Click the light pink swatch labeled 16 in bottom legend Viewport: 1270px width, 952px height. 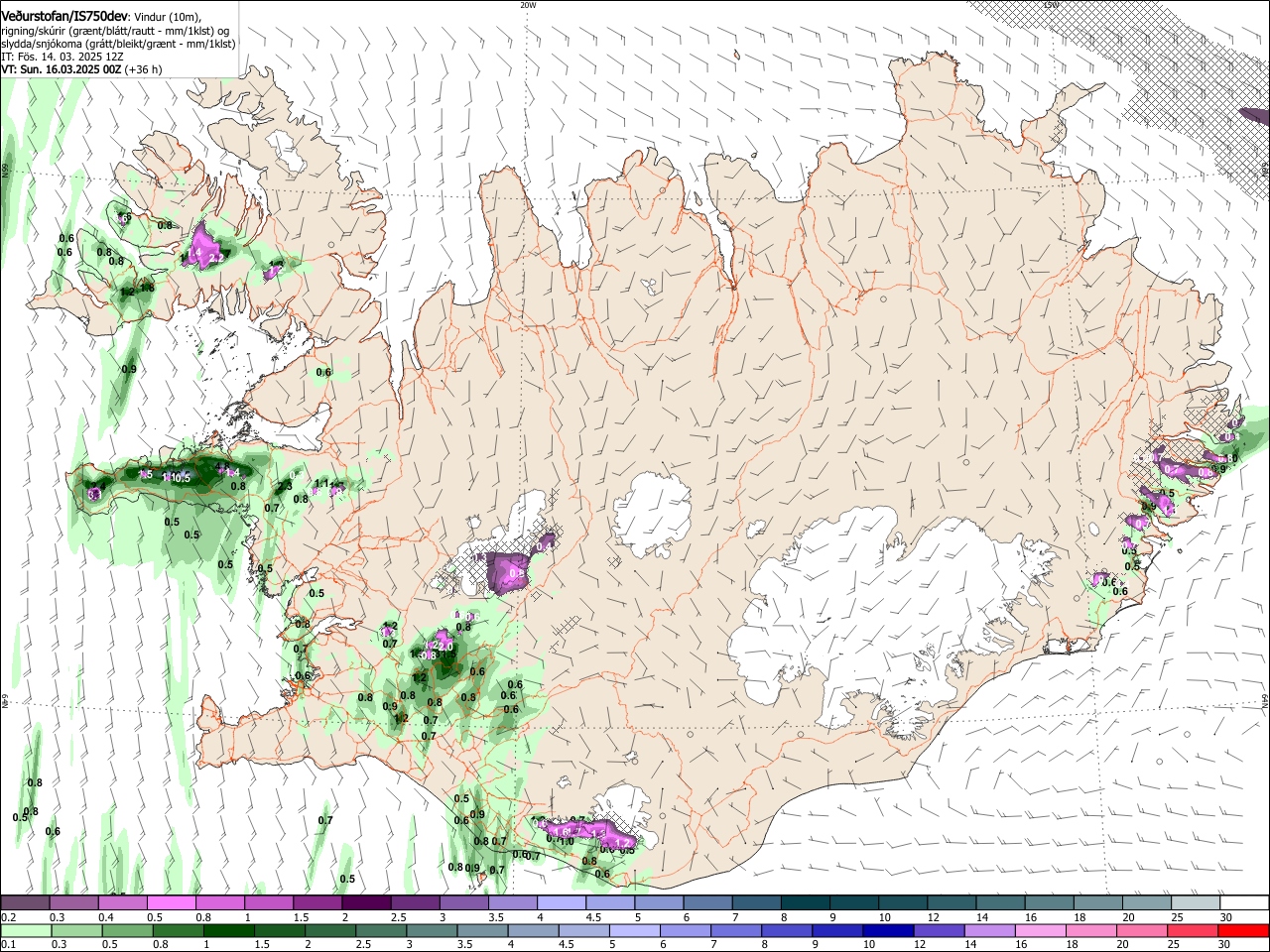coord(1040,931)
